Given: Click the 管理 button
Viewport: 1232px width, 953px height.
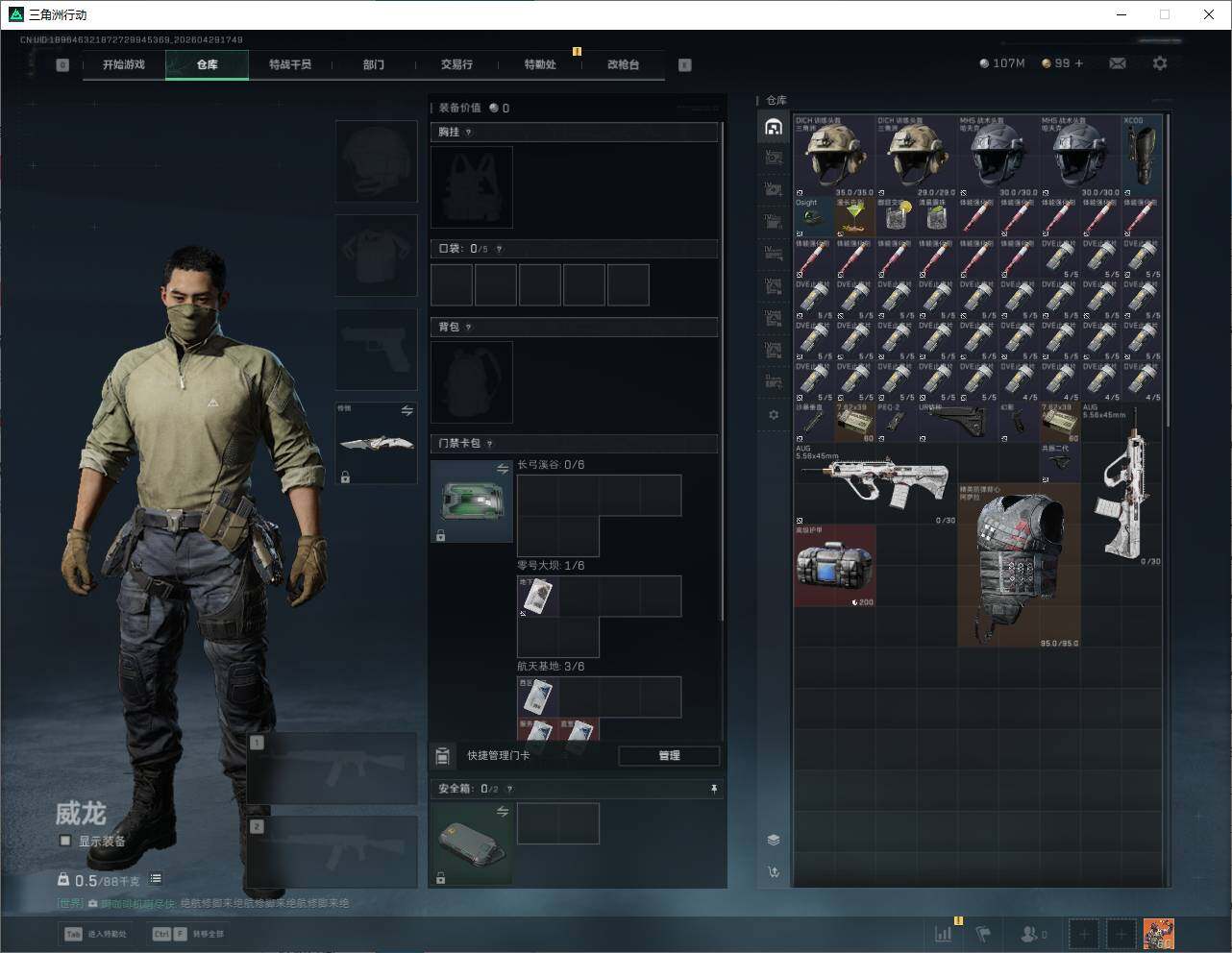Looking at the screenshot, I should click(x=669, y=756).
